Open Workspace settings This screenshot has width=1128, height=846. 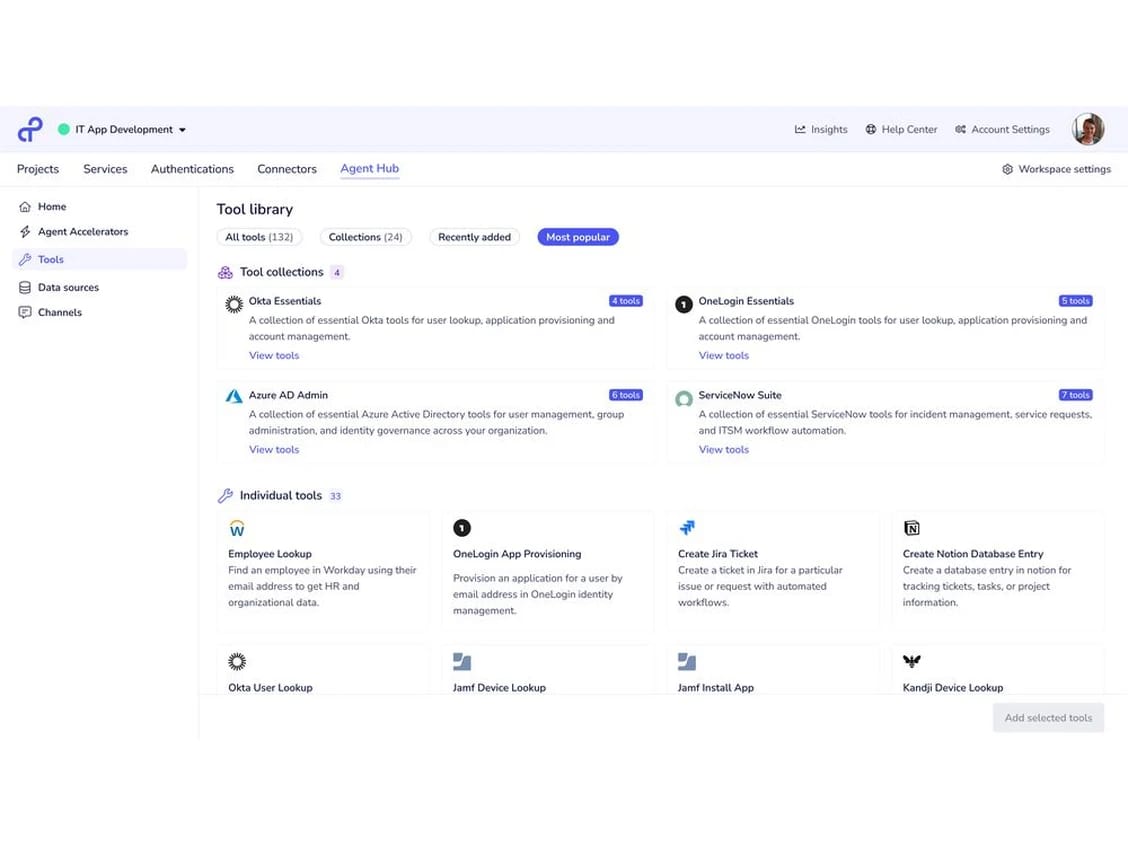[1056, 169]
